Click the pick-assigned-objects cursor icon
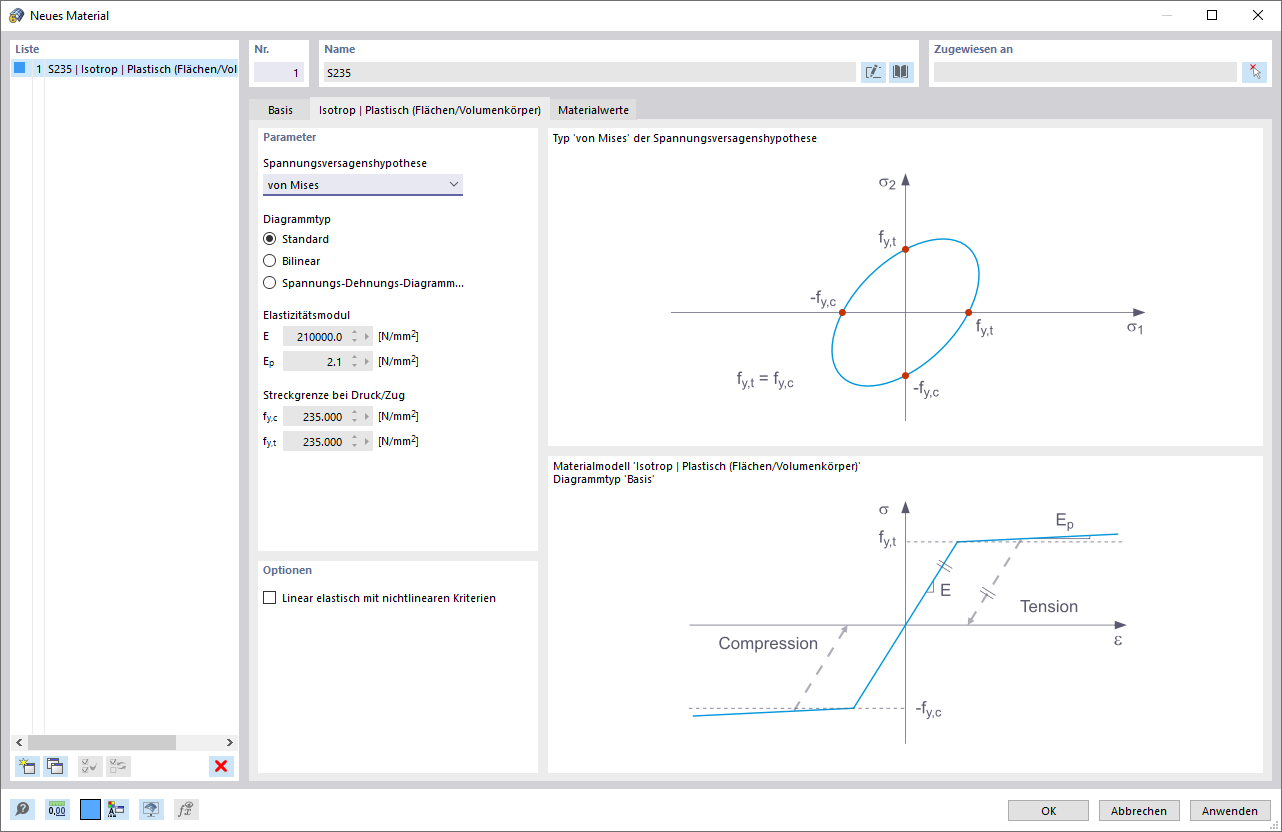This screenshot has height=832, width=1282. click(1255, 72)
